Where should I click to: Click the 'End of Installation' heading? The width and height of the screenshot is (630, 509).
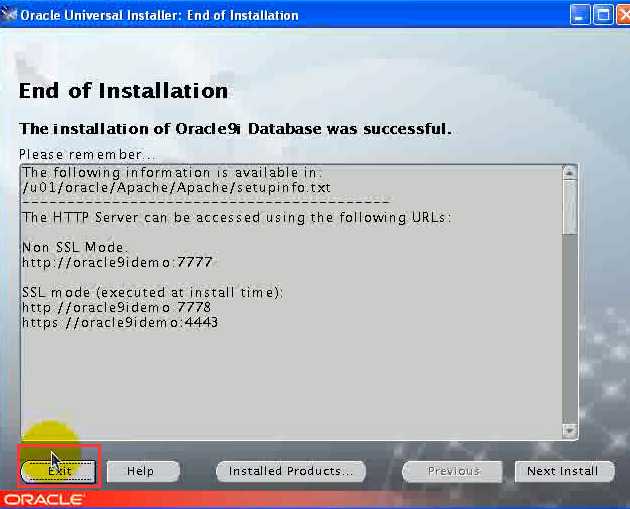[x=123, y=91]
